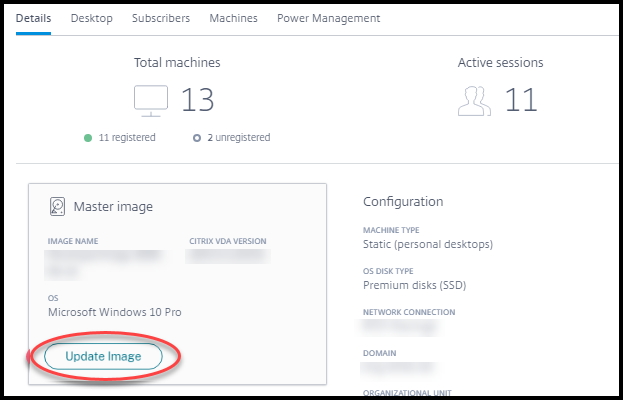The image size is (623, 400).
Task: Open the Details tab
Action: (33, 18)
